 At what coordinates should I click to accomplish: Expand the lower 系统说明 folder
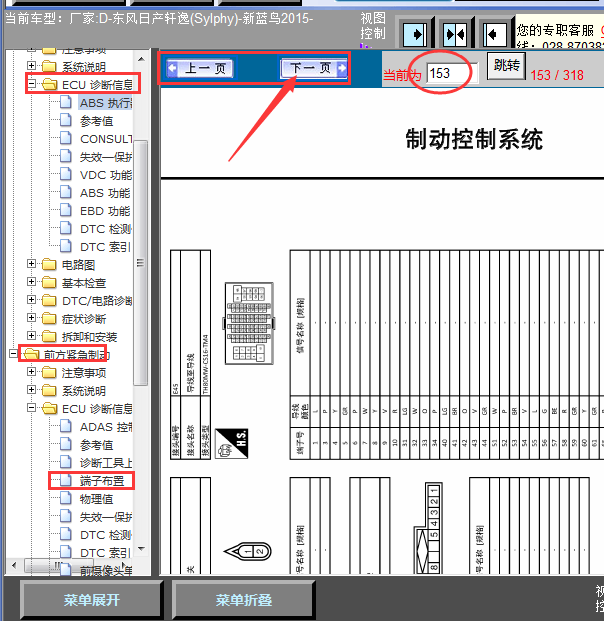(31, 390)
